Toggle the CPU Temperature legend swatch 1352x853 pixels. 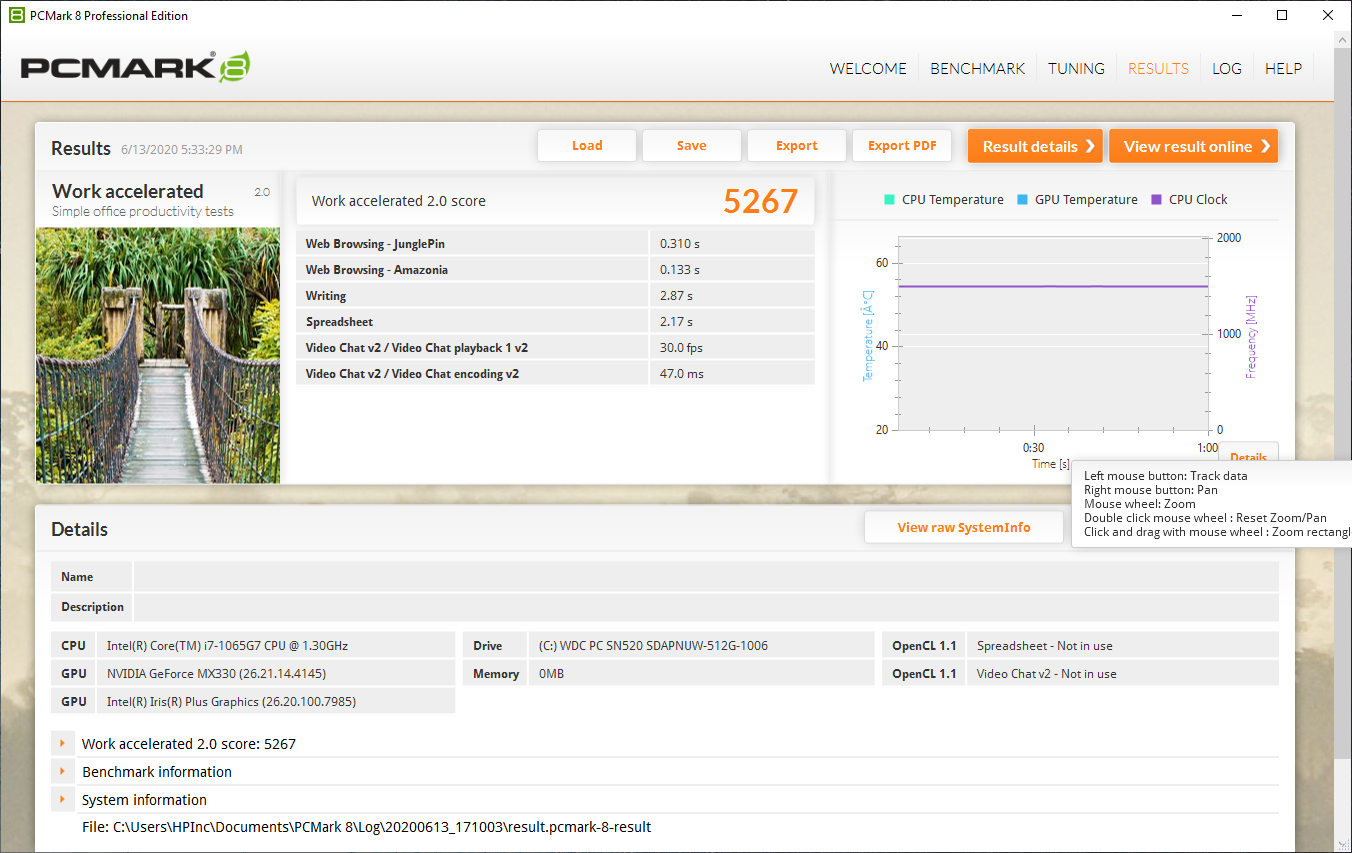point(889,199)
